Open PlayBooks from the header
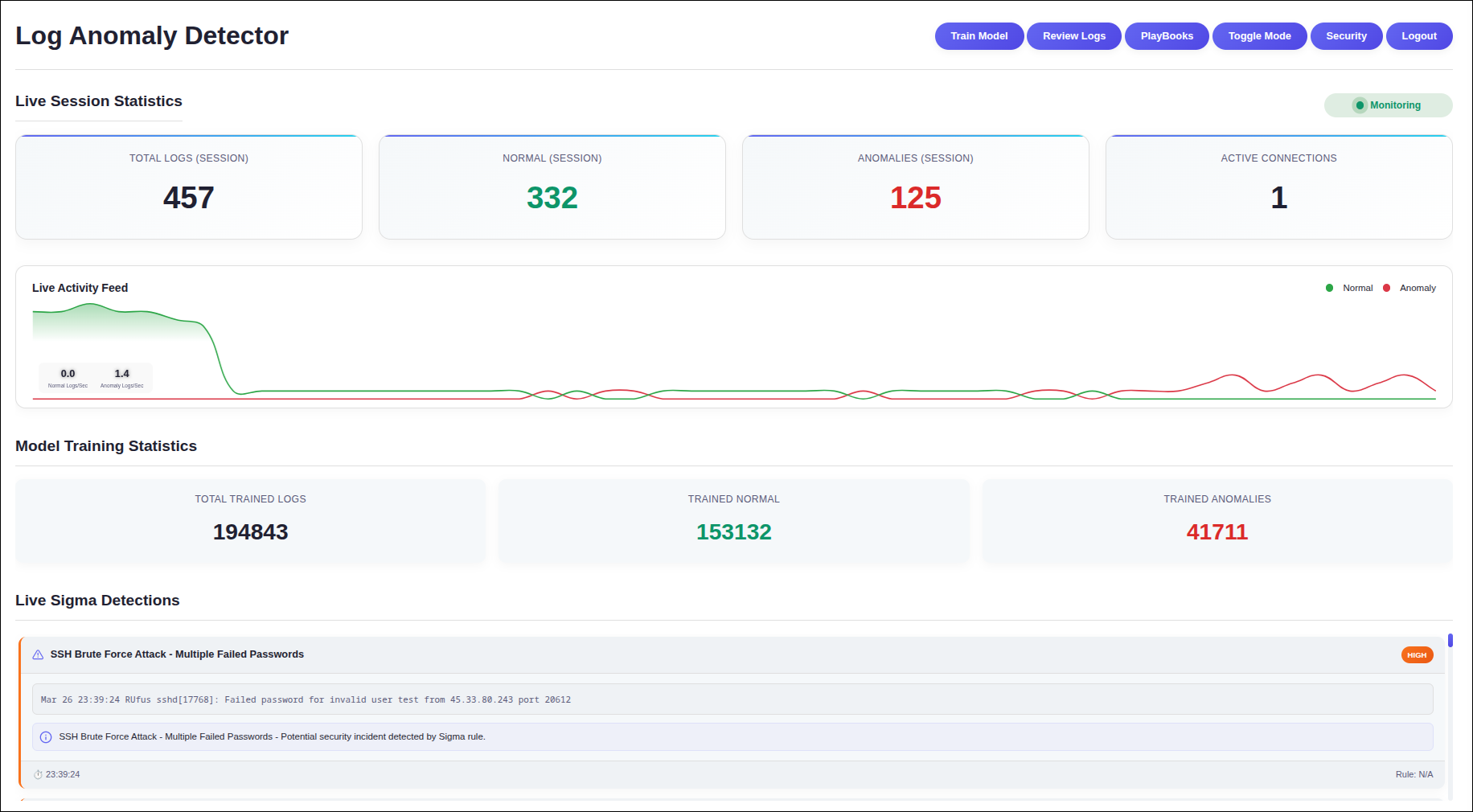This screenshot has width=1473, height=812. 1167,36
